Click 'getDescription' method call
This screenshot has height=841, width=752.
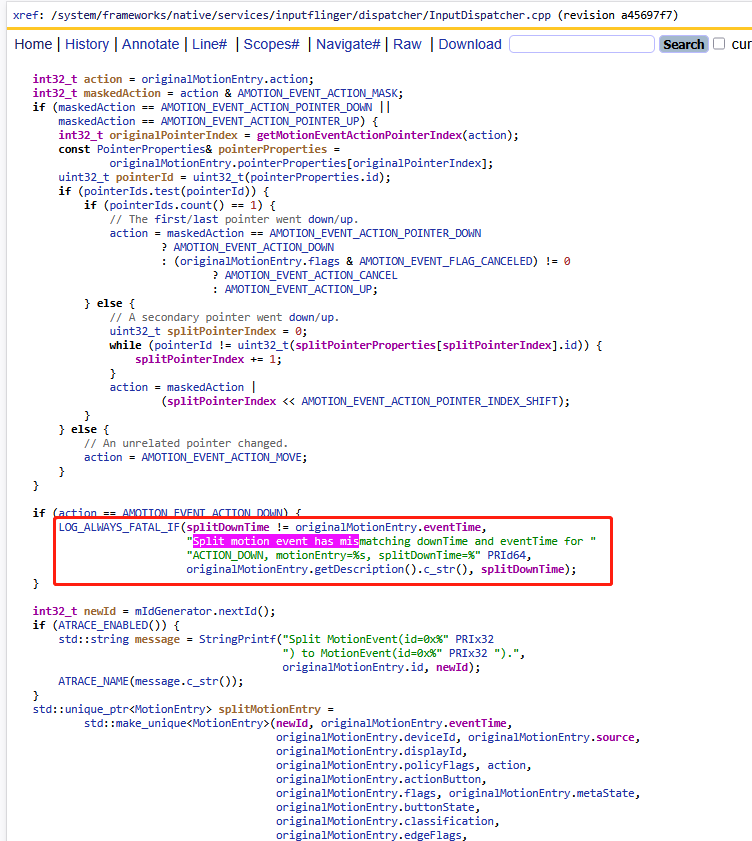pos(359,569)
